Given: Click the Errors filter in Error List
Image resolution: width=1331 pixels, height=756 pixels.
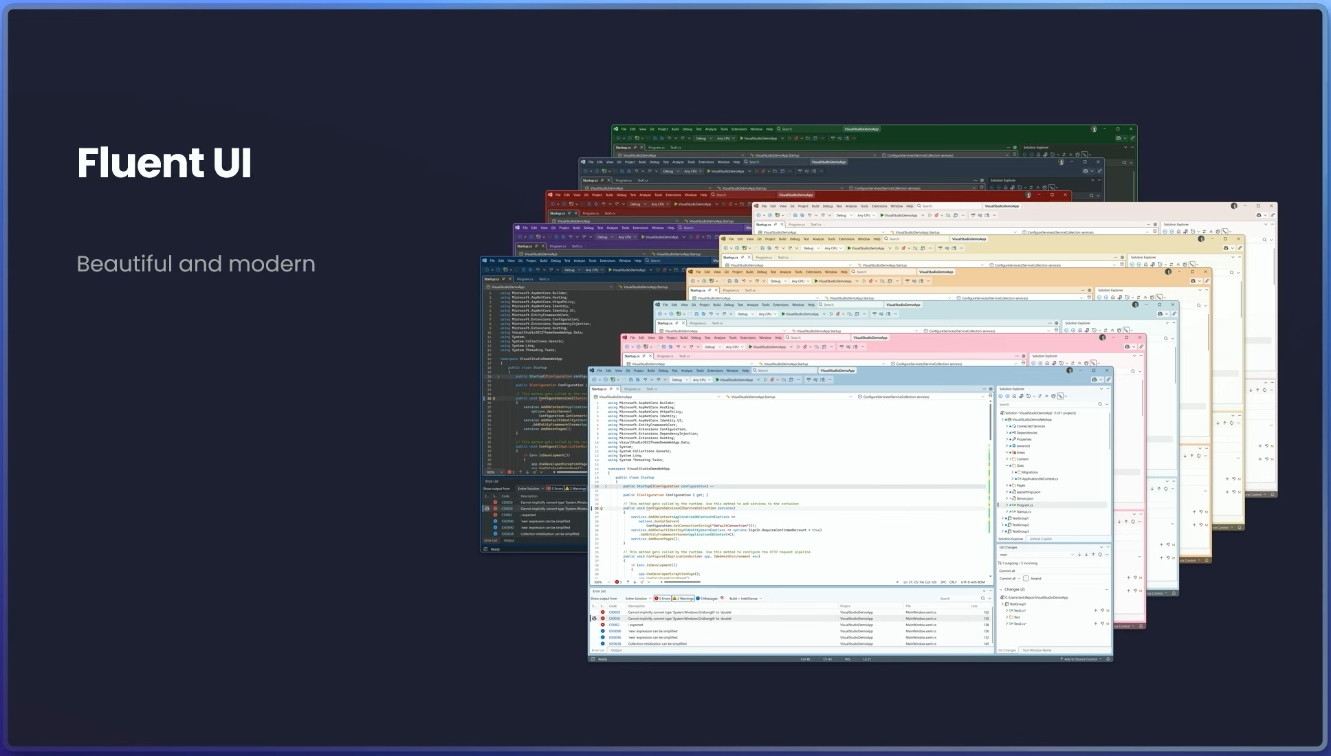Looking at the screenshot, I should pyautogui.click(x=664, y=598).
